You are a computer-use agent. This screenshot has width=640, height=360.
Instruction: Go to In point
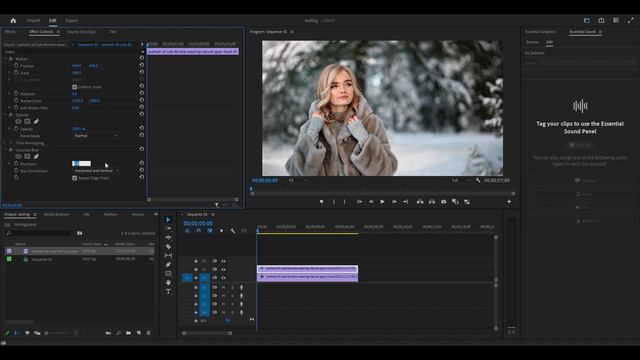click(359, 202)
